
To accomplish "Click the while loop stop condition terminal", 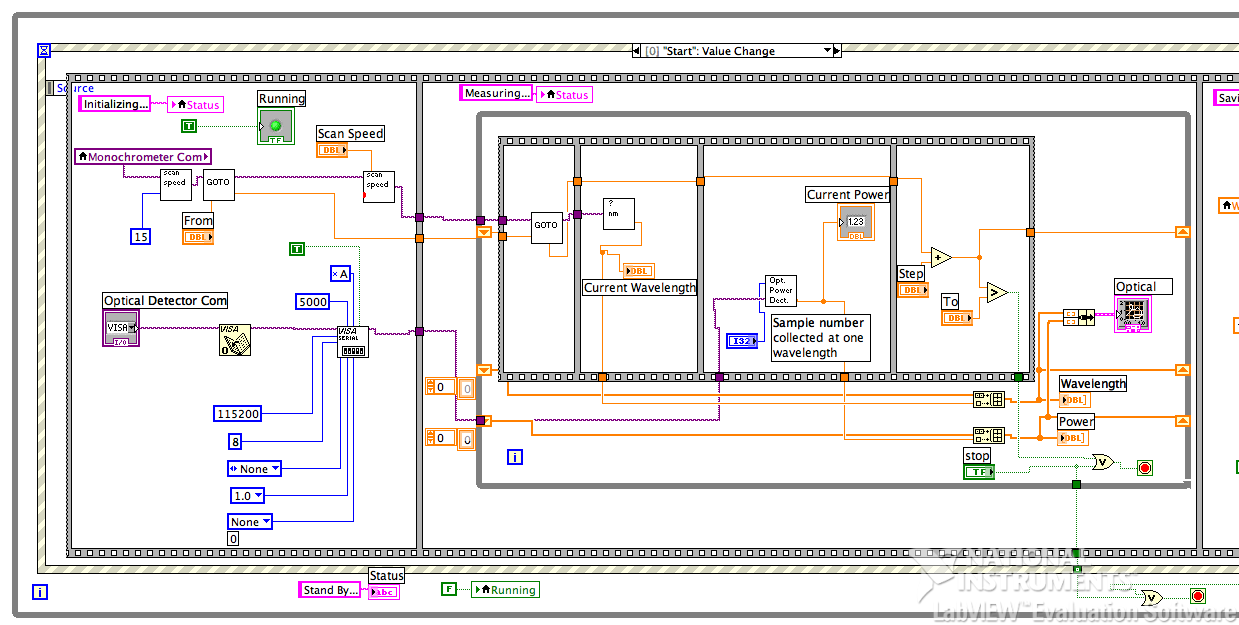I will pyautogui.click(x=1145, y=467).
